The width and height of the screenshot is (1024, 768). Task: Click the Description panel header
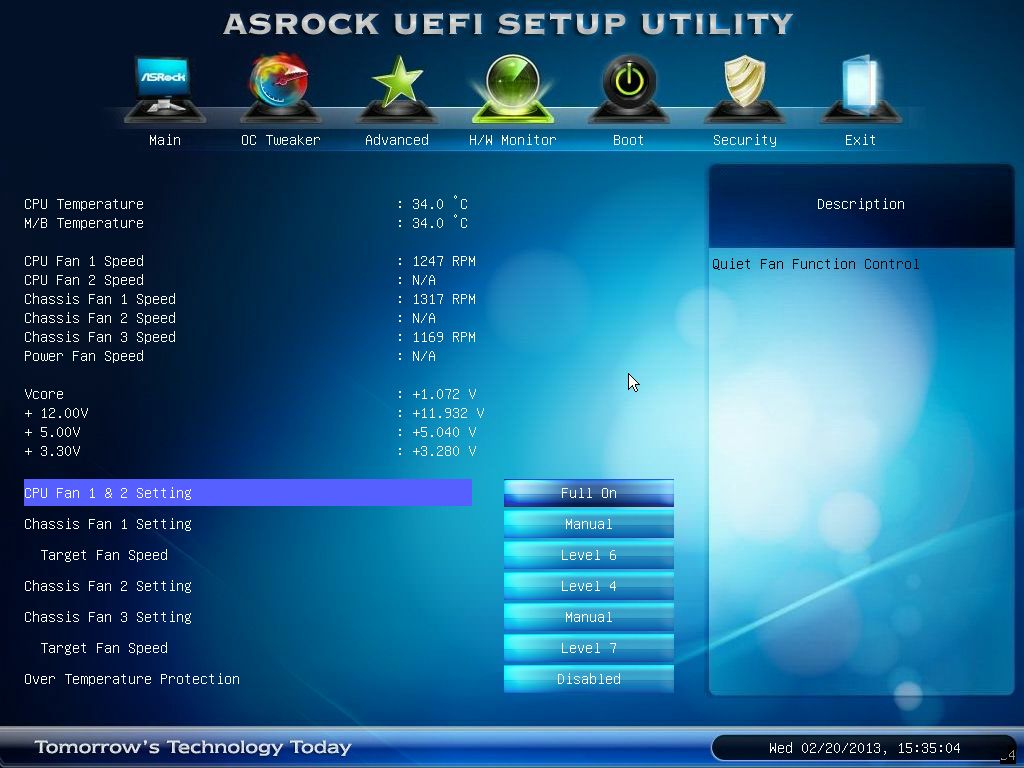coord(861,204)
